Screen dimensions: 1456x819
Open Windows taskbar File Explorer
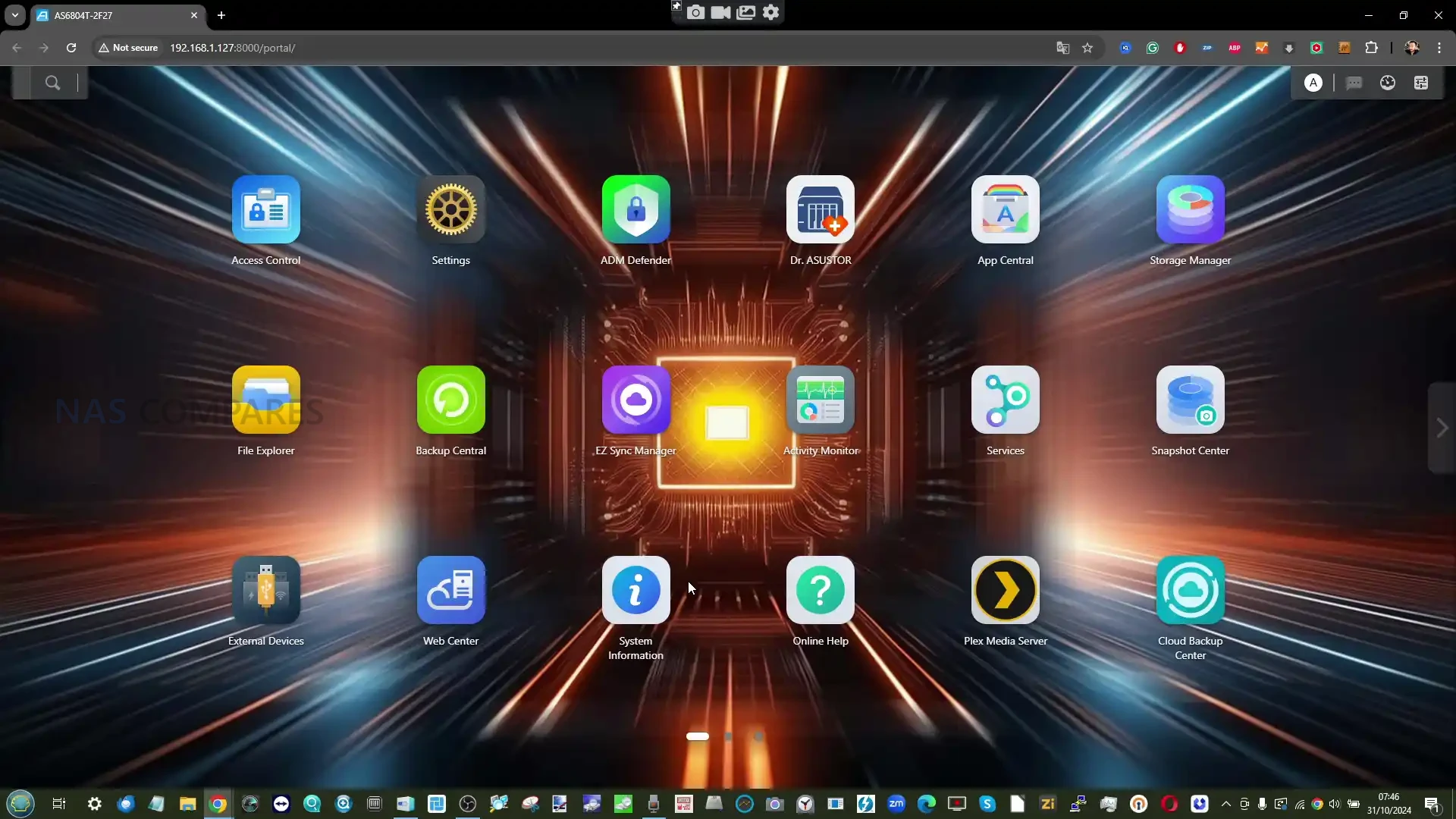[x=187, y=804]
